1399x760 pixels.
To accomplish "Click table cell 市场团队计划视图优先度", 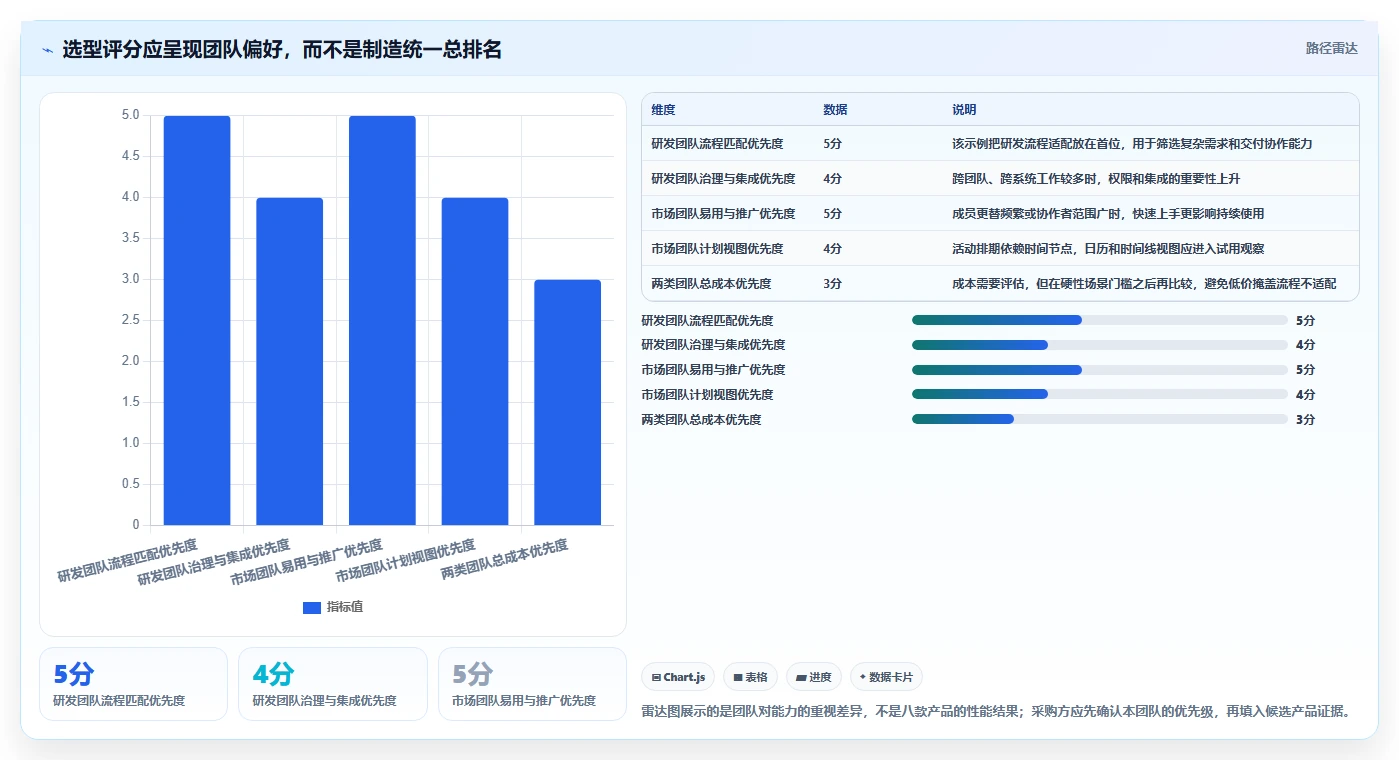I will pos(717,249).
